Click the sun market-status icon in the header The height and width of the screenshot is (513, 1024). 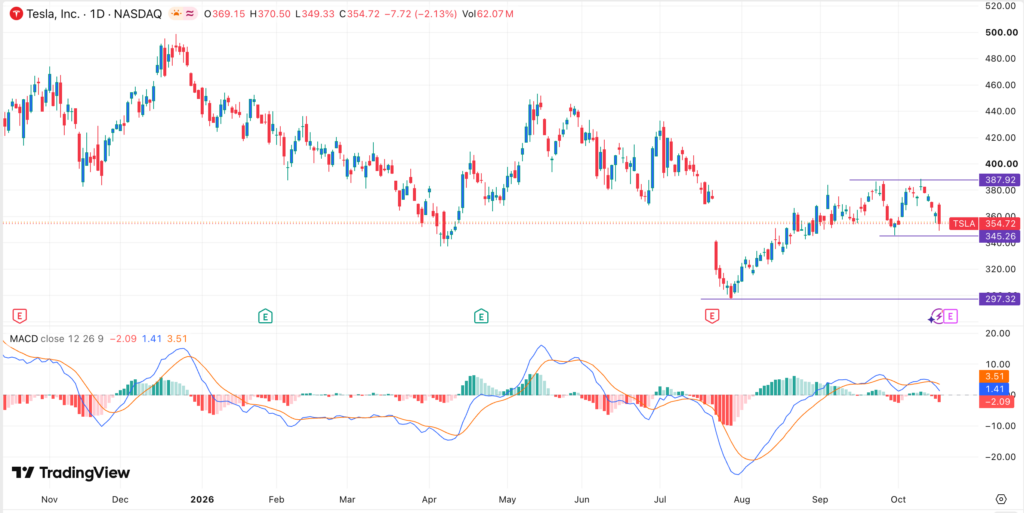(x=176, y=14)
